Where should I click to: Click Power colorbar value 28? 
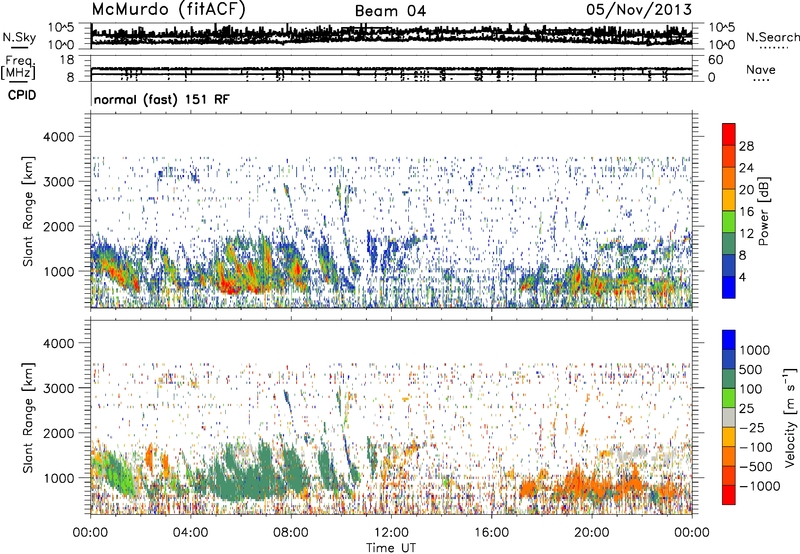click(746, 146)
